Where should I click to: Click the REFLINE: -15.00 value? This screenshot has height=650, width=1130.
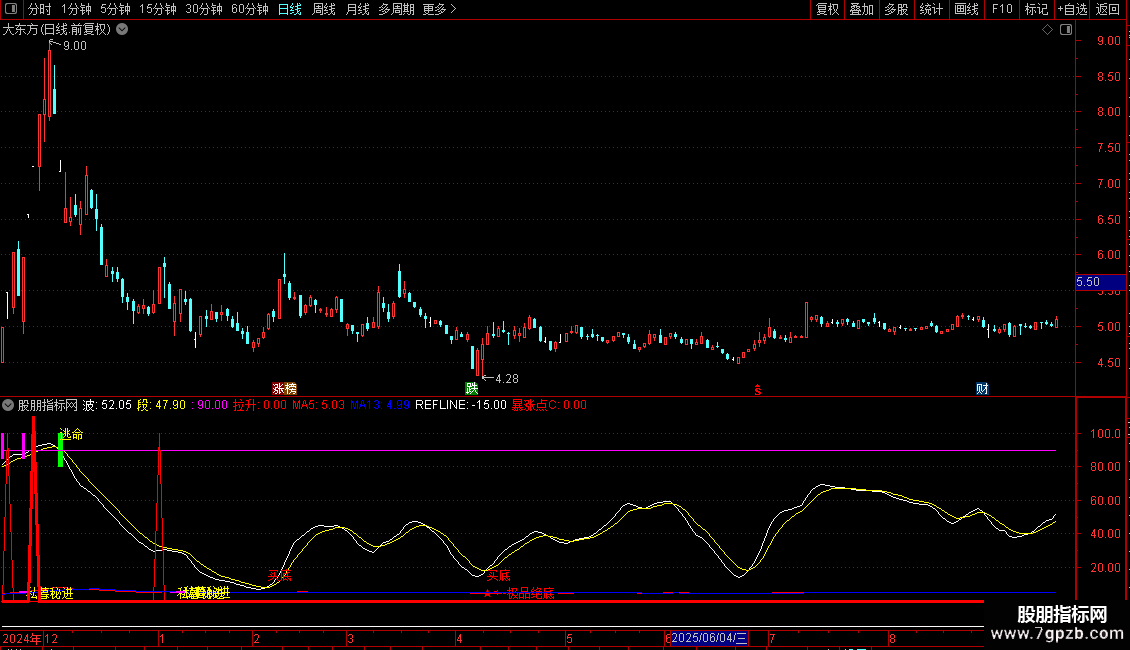click(461, 405)
